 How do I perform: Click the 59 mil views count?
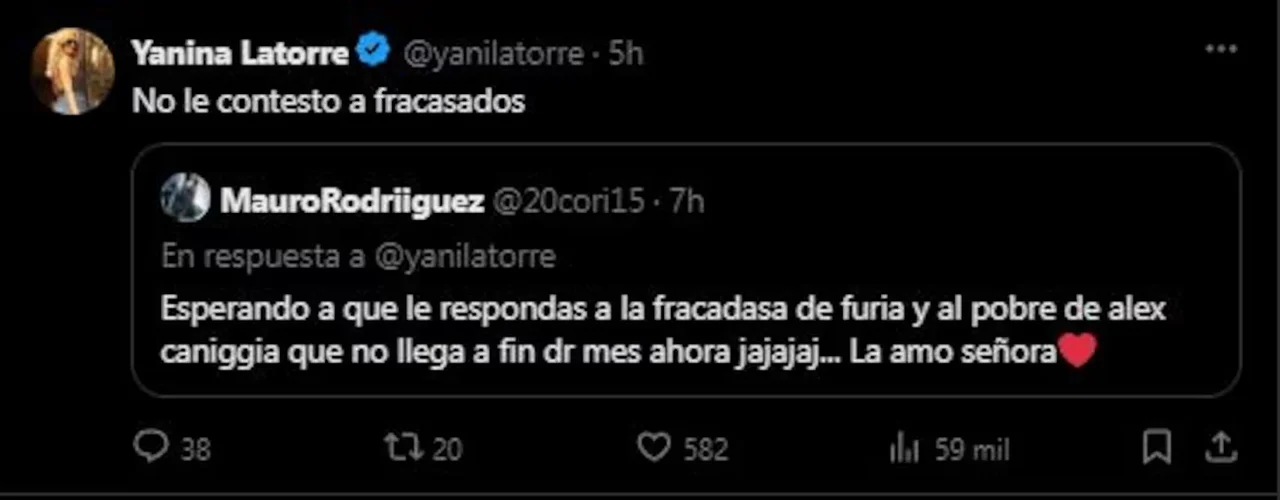(972, 449)
